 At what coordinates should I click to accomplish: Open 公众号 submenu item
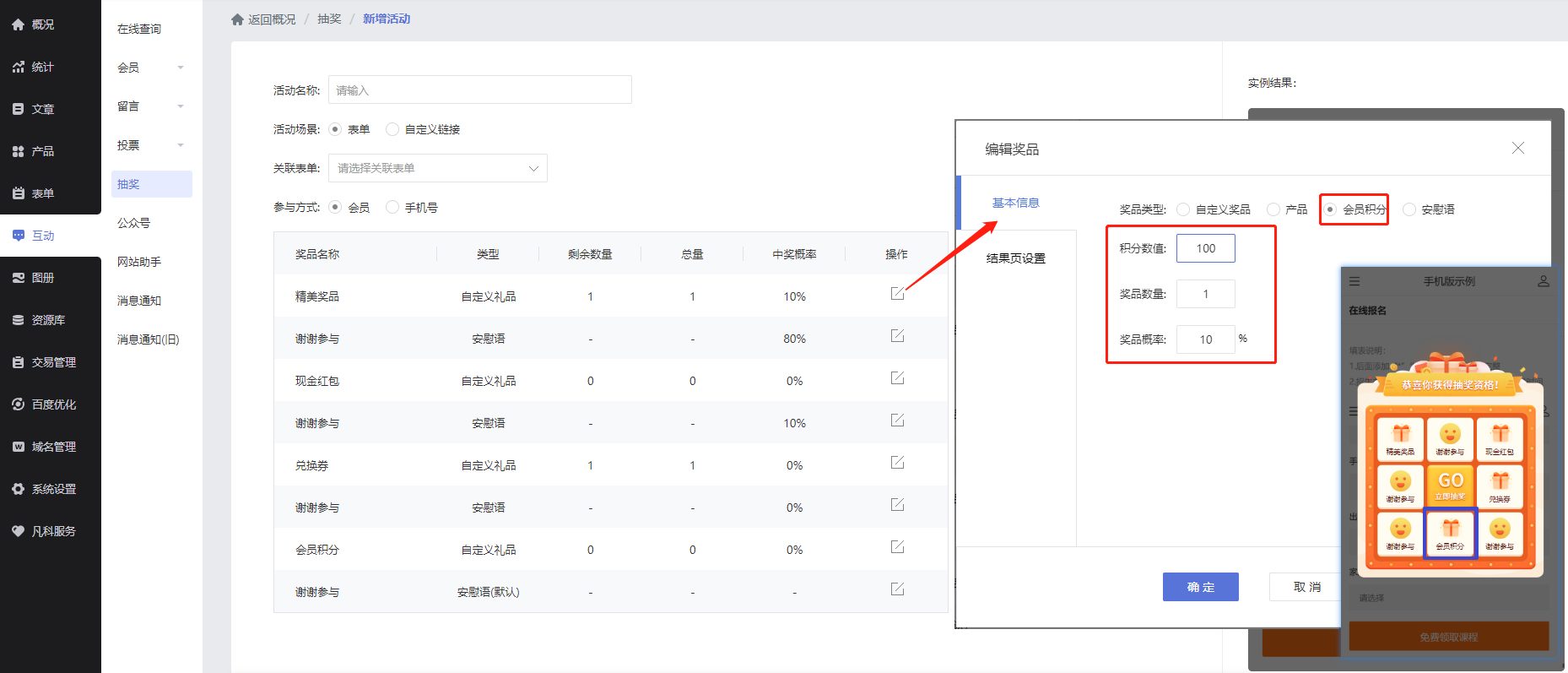point(134,223)
